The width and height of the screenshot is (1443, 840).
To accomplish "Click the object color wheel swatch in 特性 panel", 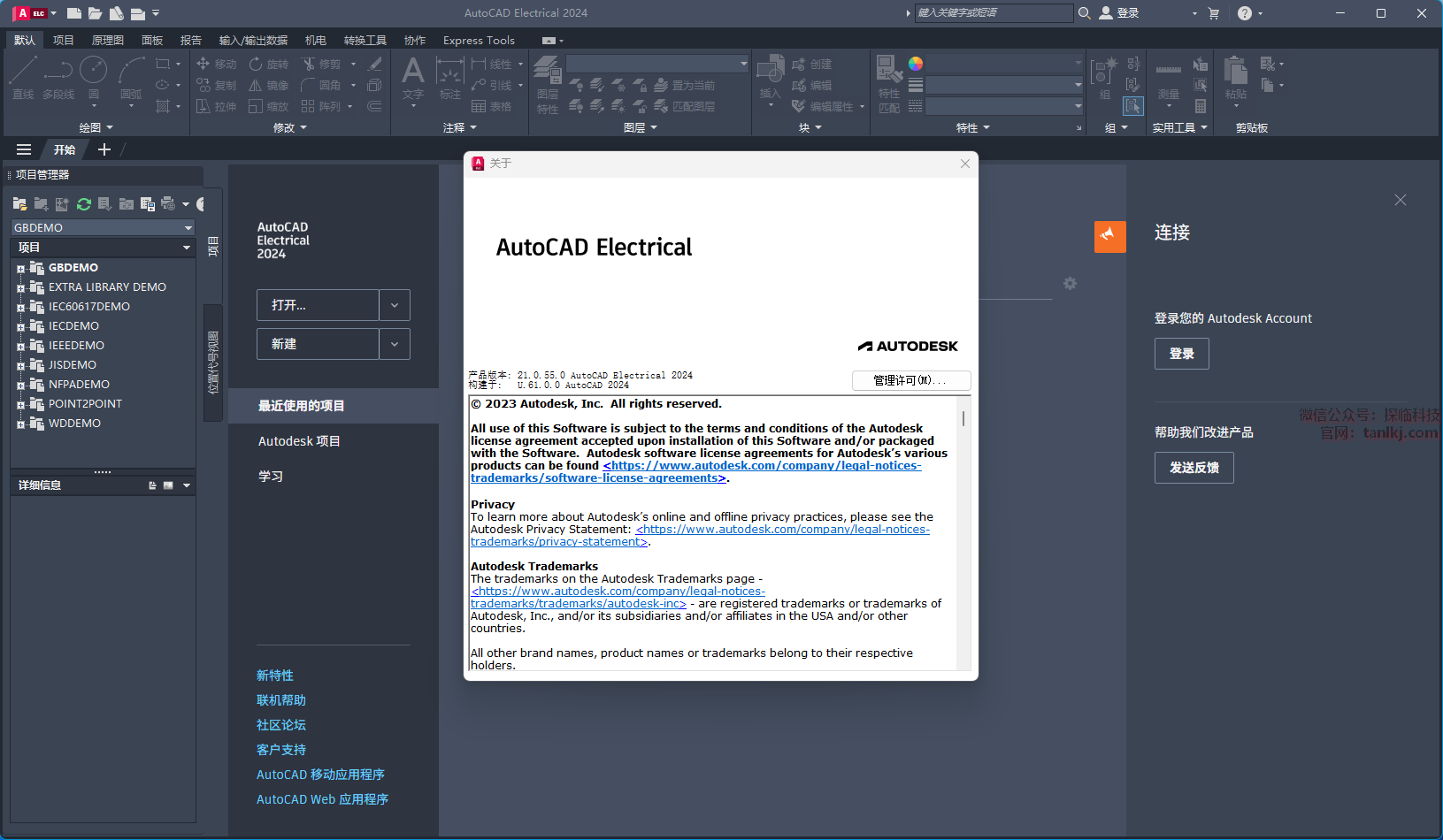I will point(916,64).
